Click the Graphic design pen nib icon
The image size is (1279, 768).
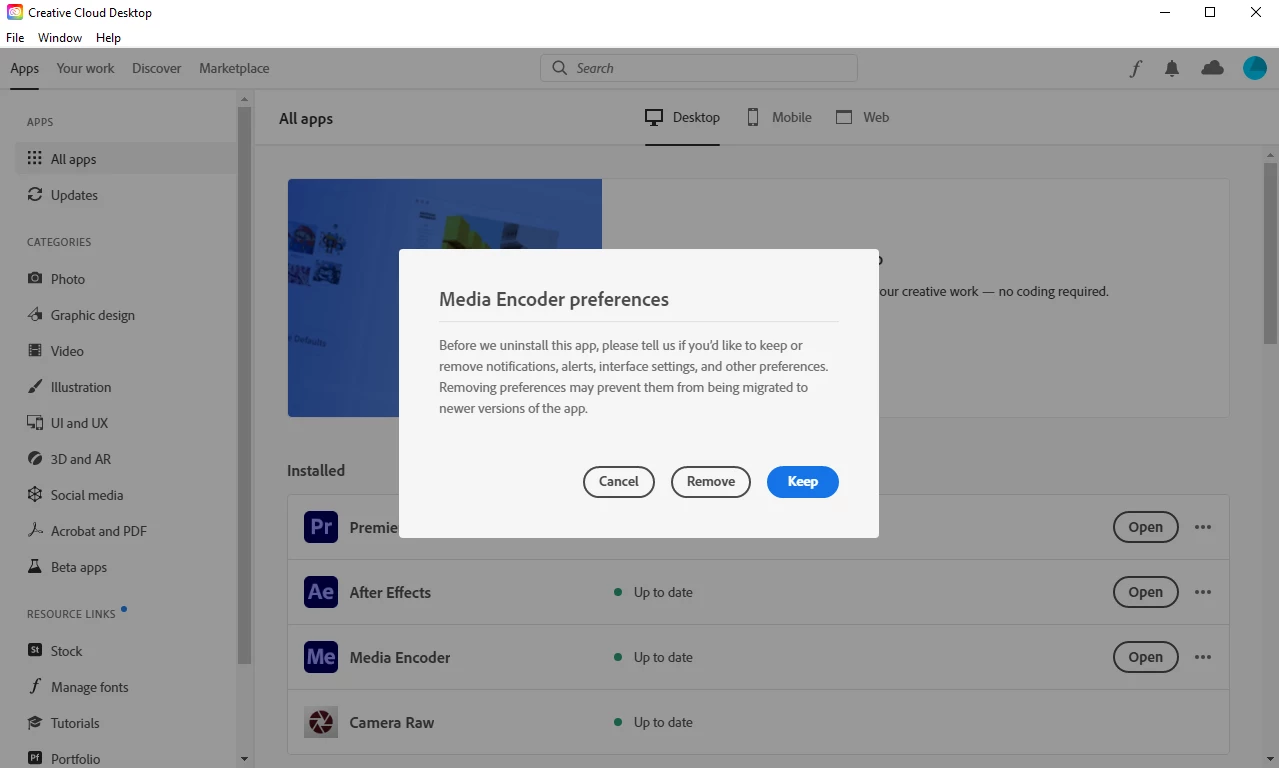(x=35, y=314)
